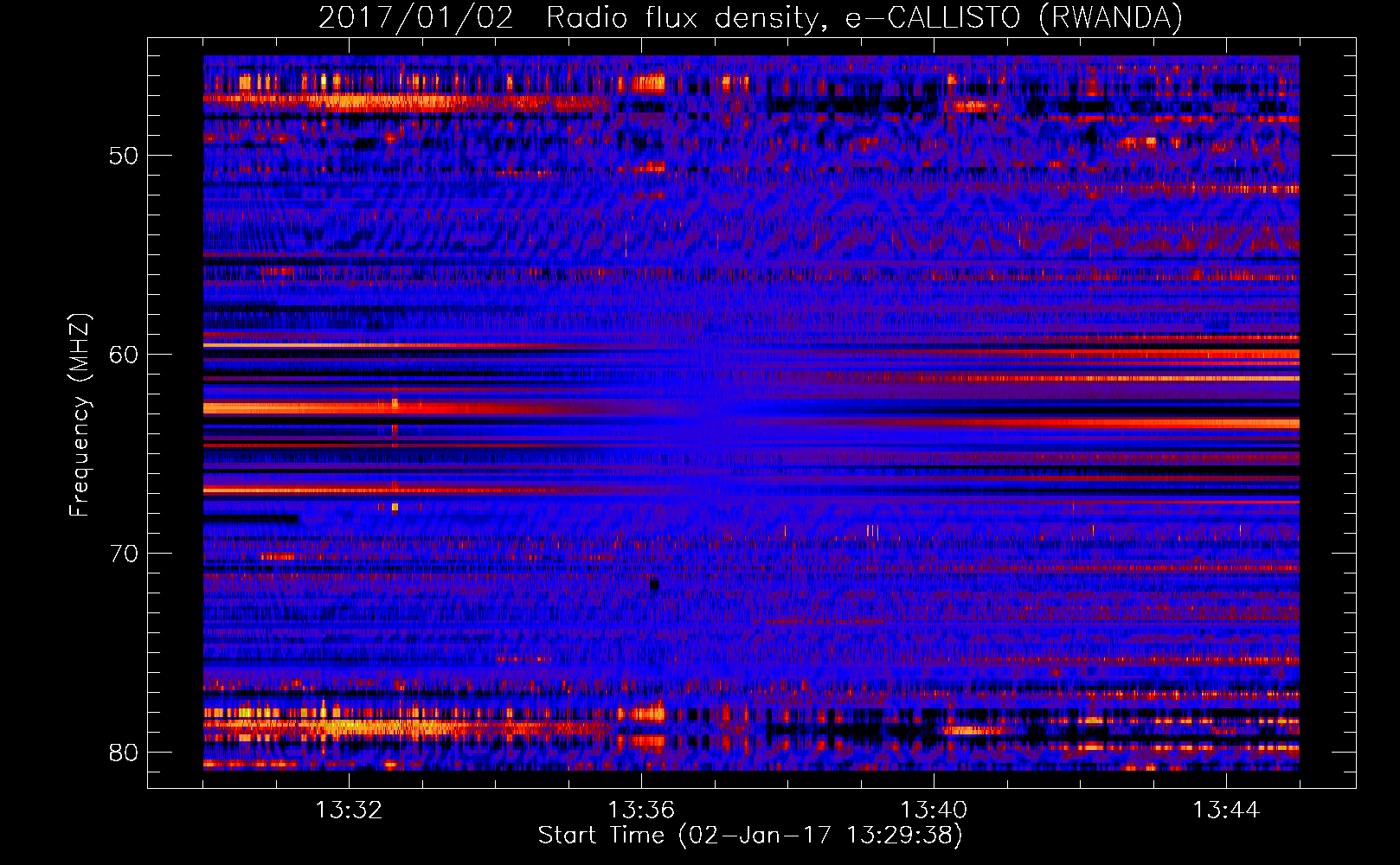Click the 13:44 time tick label

[x=1226, y=811]
